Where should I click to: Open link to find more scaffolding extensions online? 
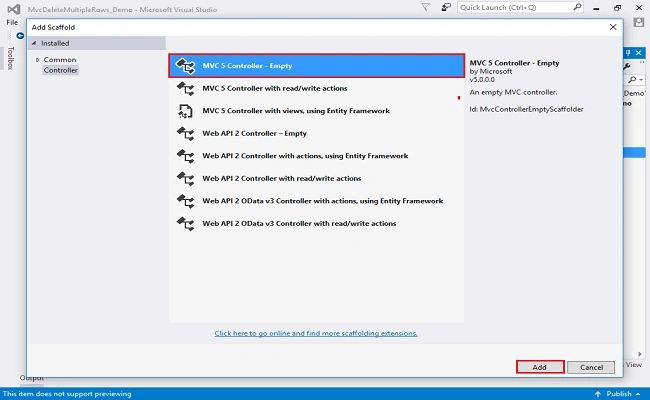click(316, 333)
